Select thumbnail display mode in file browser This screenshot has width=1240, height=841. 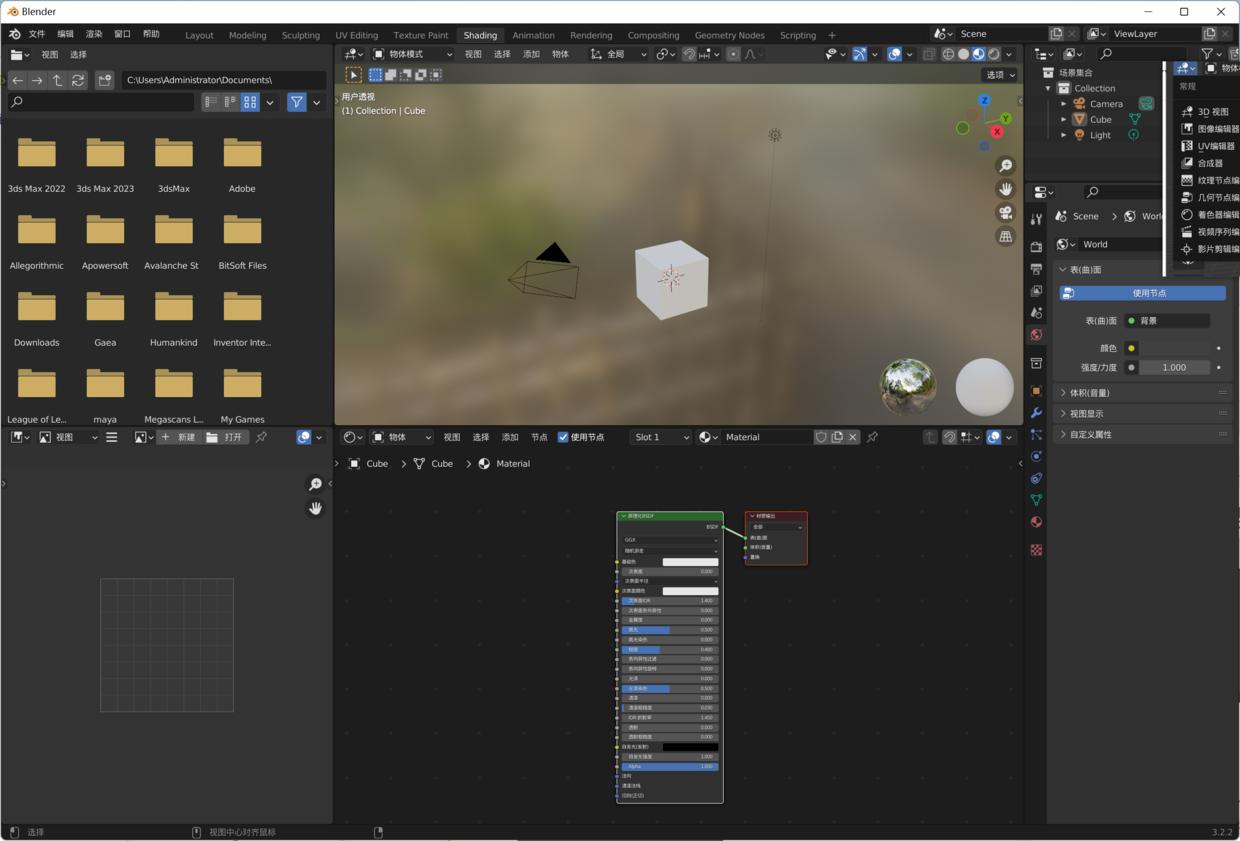(x=249, y=102)
